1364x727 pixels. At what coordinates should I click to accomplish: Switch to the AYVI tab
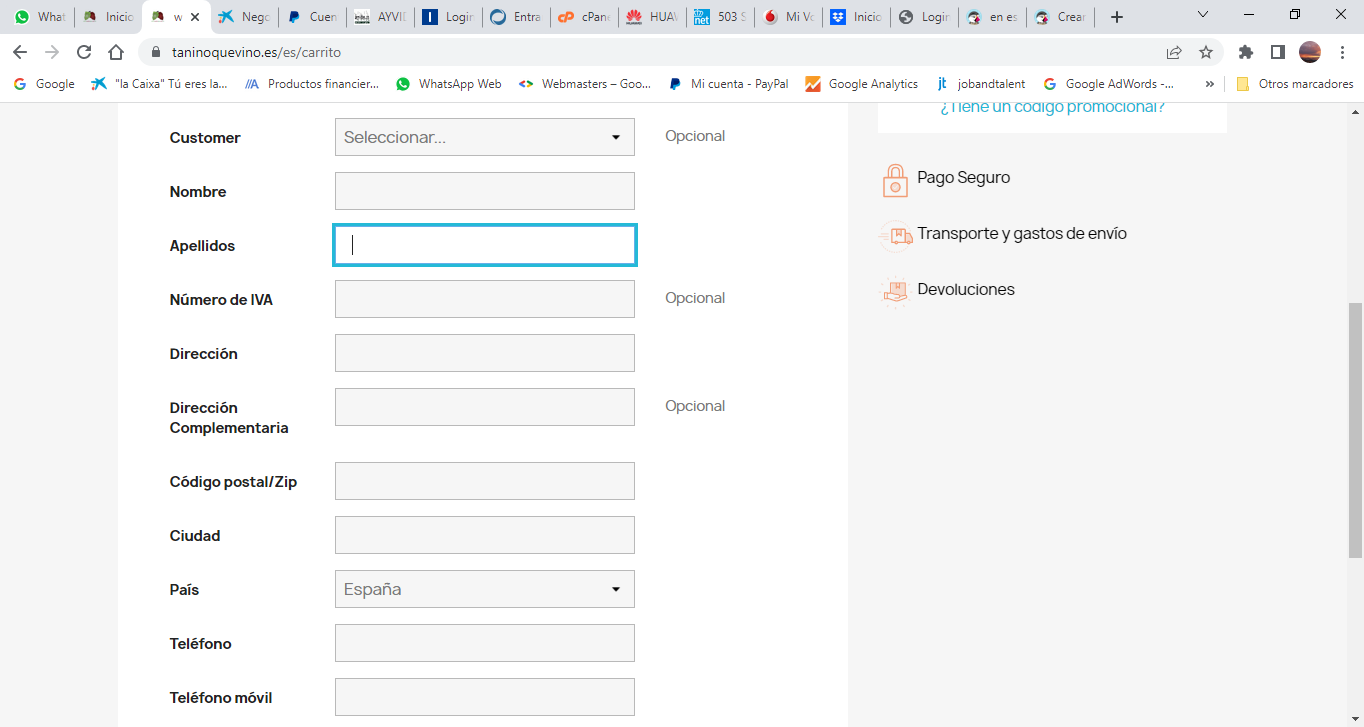click(380, 17)
